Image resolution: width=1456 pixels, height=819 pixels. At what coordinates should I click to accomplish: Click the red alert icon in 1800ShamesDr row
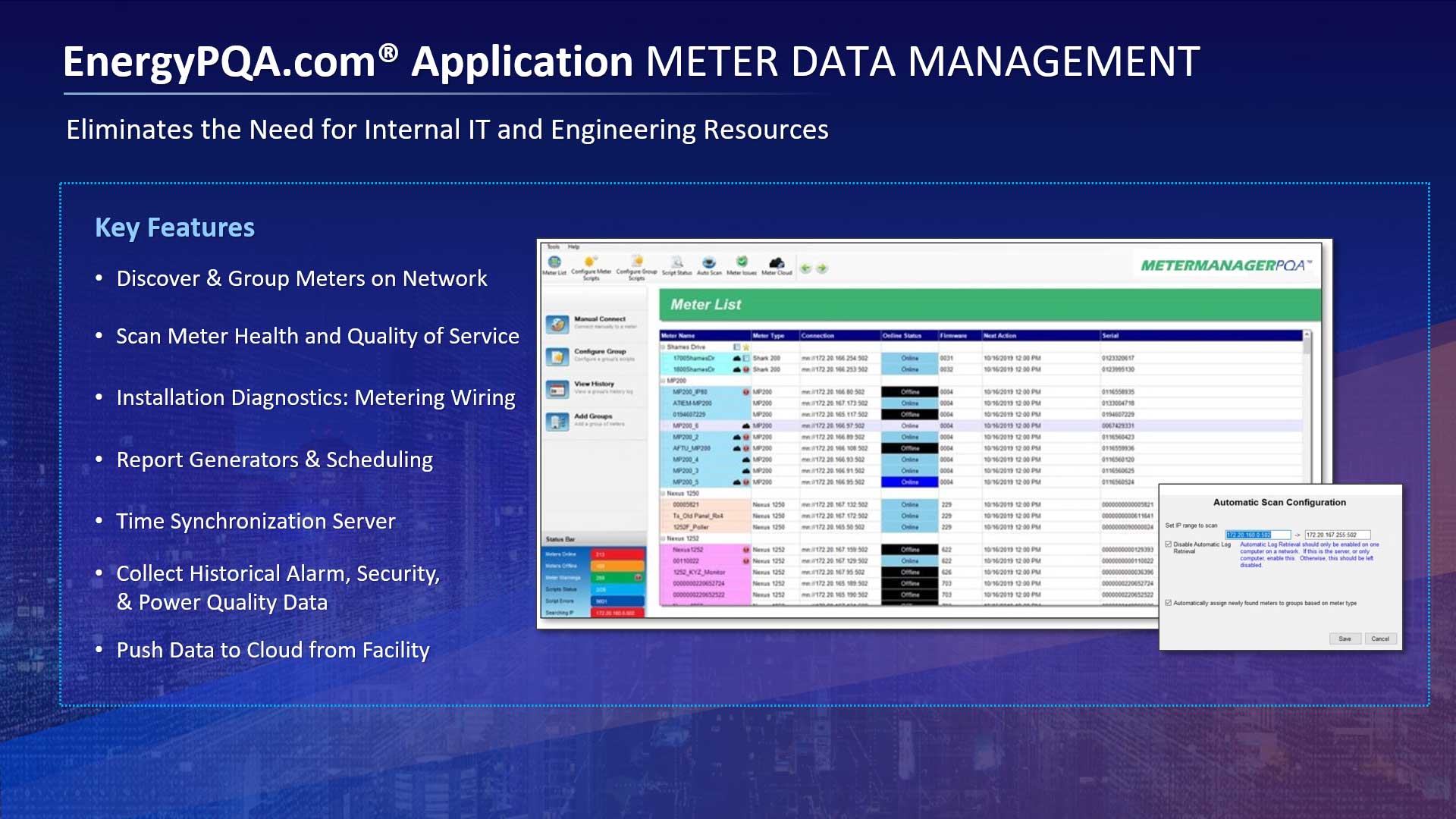pyautogui.click(x=746, y=369)
